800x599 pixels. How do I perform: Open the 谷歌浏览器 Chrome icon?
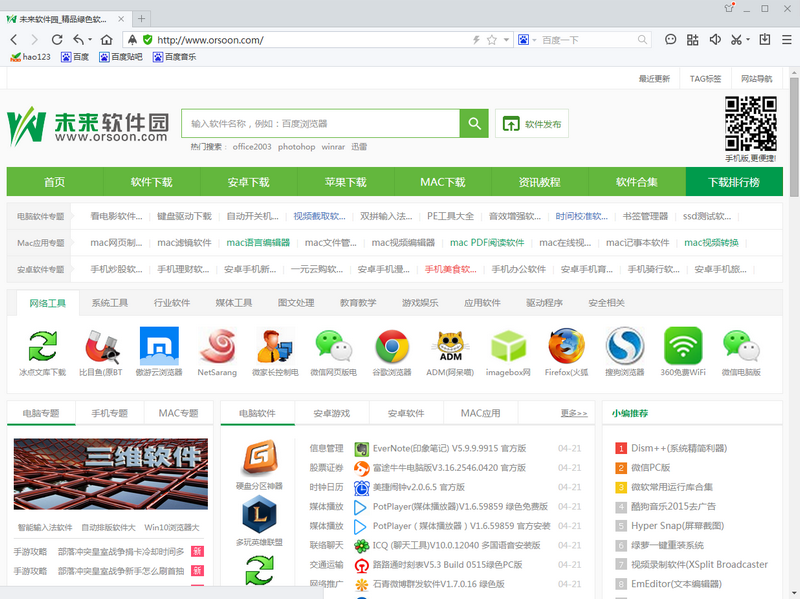pyautogui.click(x=392, y=346)
